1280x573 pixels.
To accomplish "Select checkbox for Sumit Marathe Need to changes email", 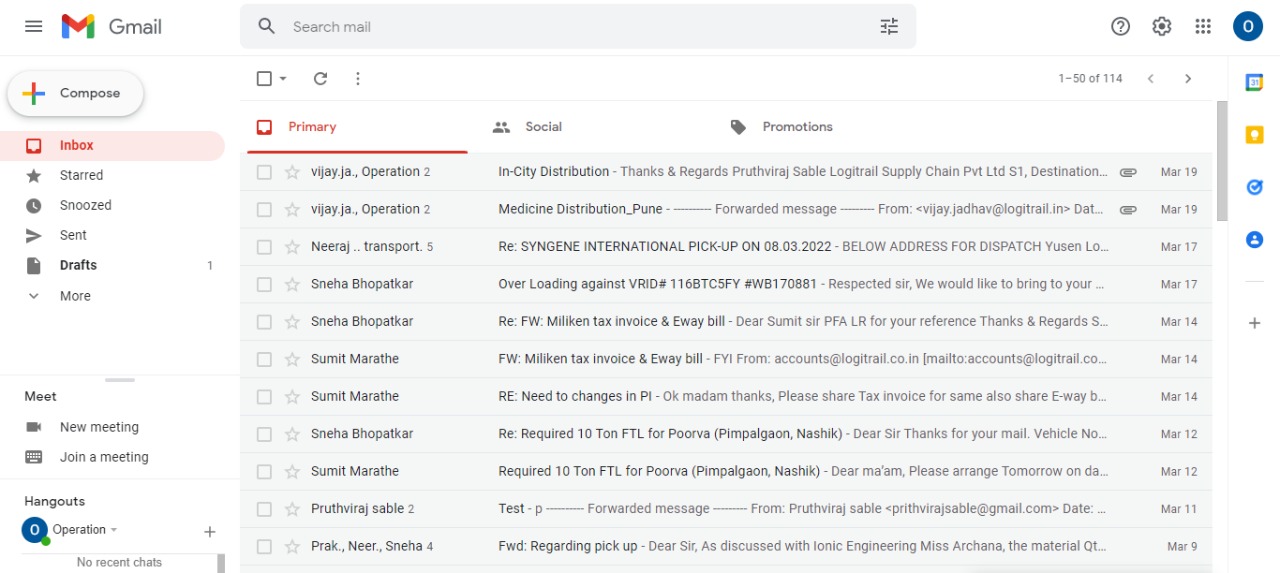I will pos(264,397).
